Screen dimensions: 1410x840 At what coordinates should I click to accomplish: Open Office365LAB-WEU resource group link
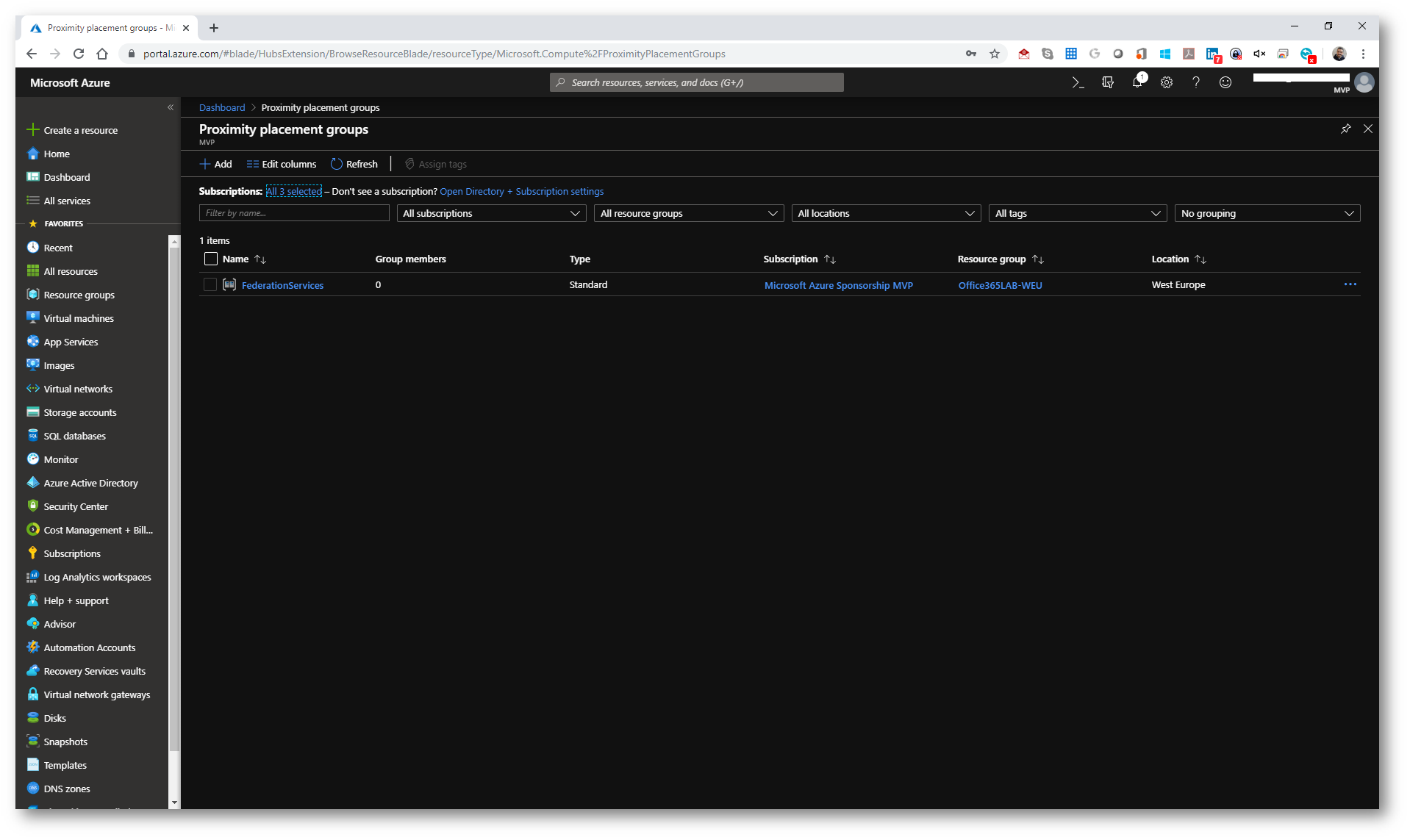(x=1000, y=285)
